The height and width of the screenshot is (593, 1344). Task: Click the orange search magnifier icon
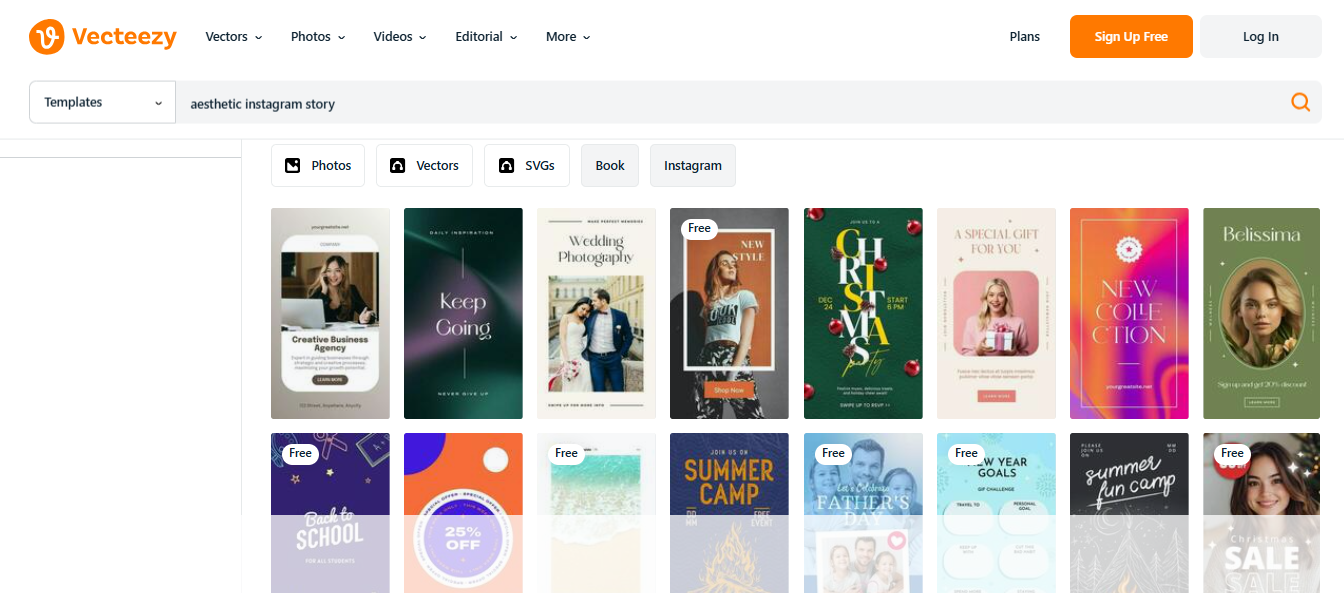pyautogui.click(x=1300, y=102)
